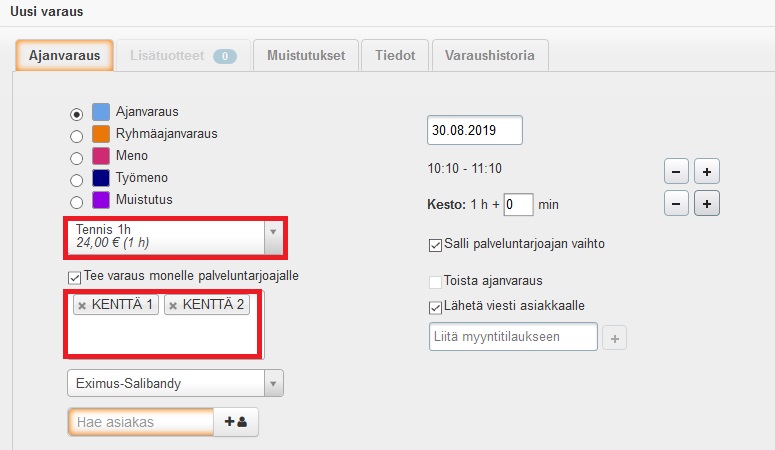This screenshot has width=775, height=450.
Task: Uncheck Tee varaus monelle palveluntarjoajalle
Action: (75, 277)
